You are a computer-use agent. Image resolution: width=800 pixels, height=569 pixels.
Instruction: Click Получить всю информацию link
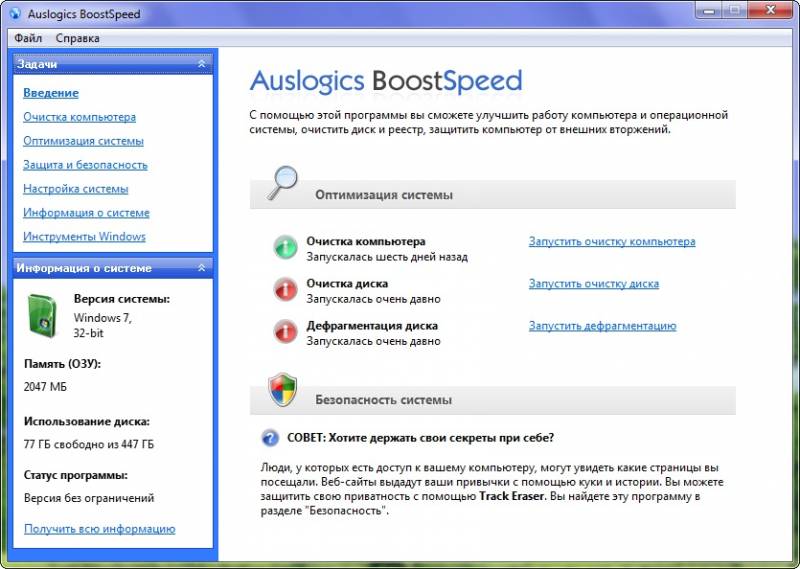(99, 529)
